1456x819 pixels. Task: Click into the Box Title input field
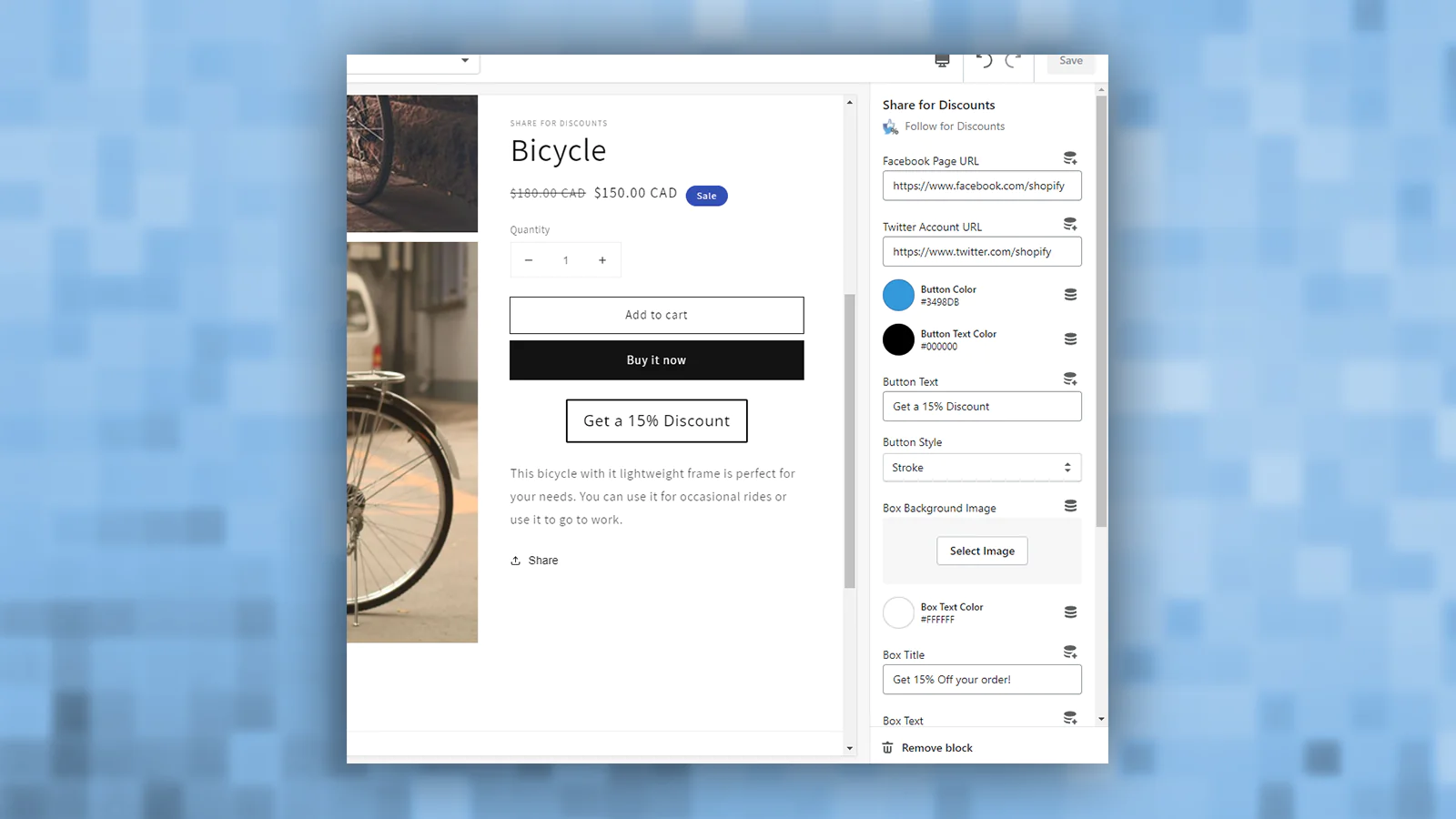click(x=982, y=680)
